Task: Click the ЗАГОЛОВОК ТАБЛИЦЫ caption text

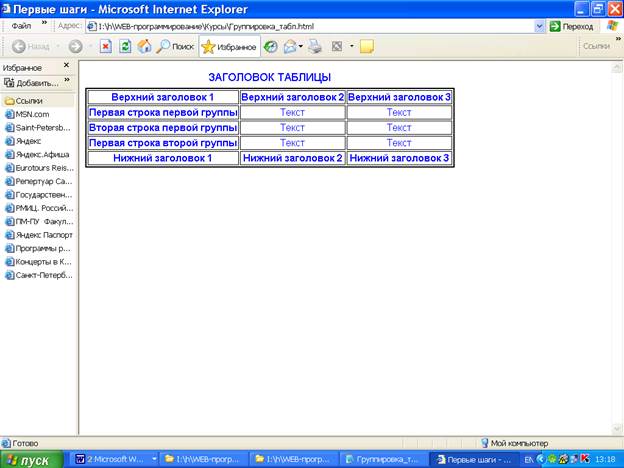Action: point(269,77)
